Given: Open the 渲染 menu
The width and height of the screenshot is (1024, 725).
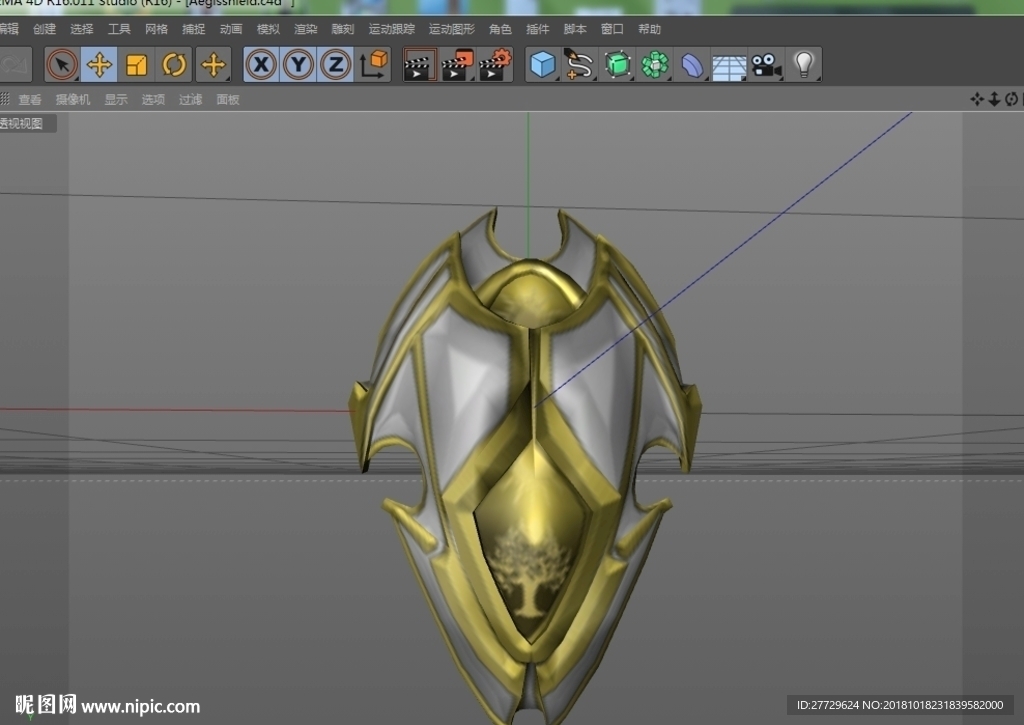Looking at the screenshot, I should point(306,29).
